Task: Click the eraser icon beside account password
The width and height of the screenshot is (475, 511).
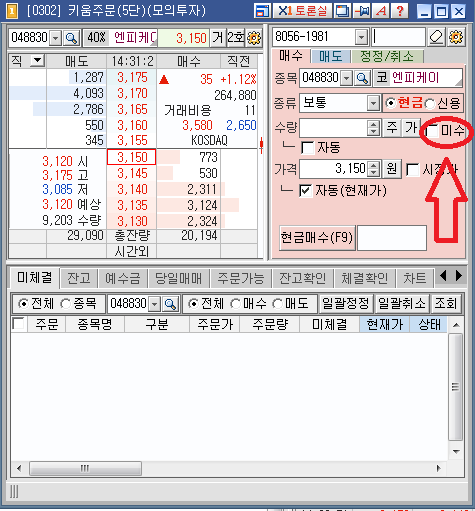Action: (x=436, y=37)
